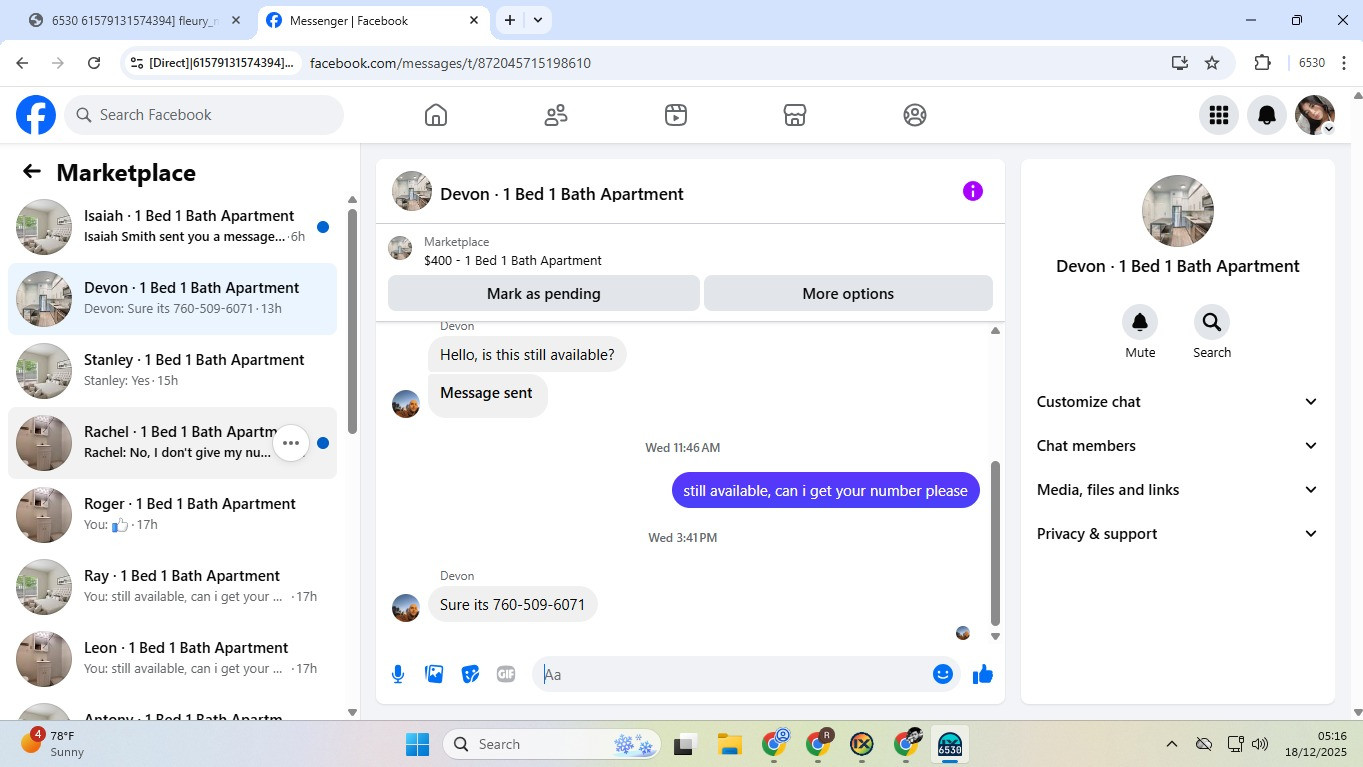Open the Marketplace storefront icon in navigation
The image size is (1363, 767).
point(795,115)
